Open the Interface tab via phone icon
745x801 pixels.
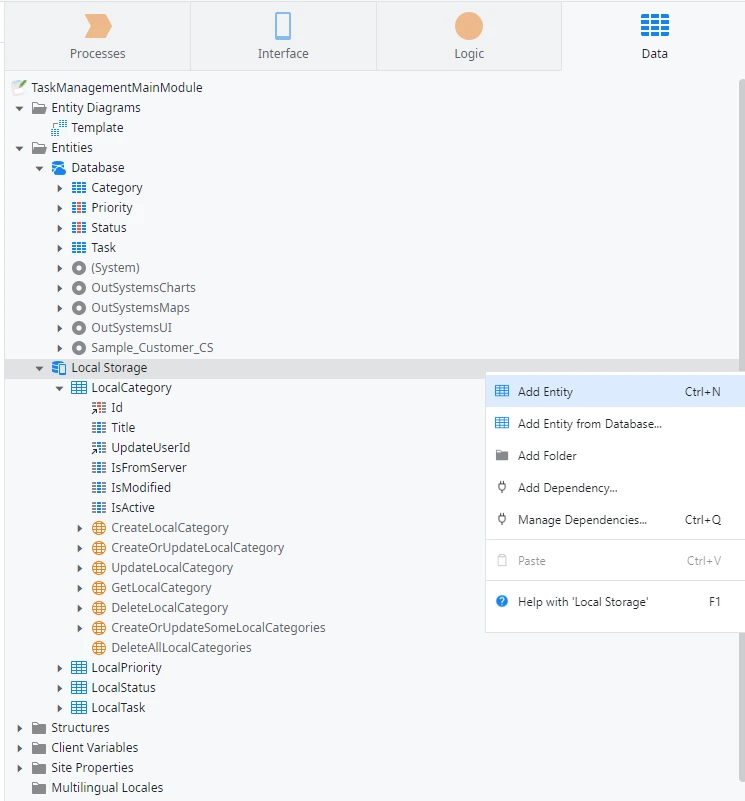pyautogui.click(x=283, y=27)
